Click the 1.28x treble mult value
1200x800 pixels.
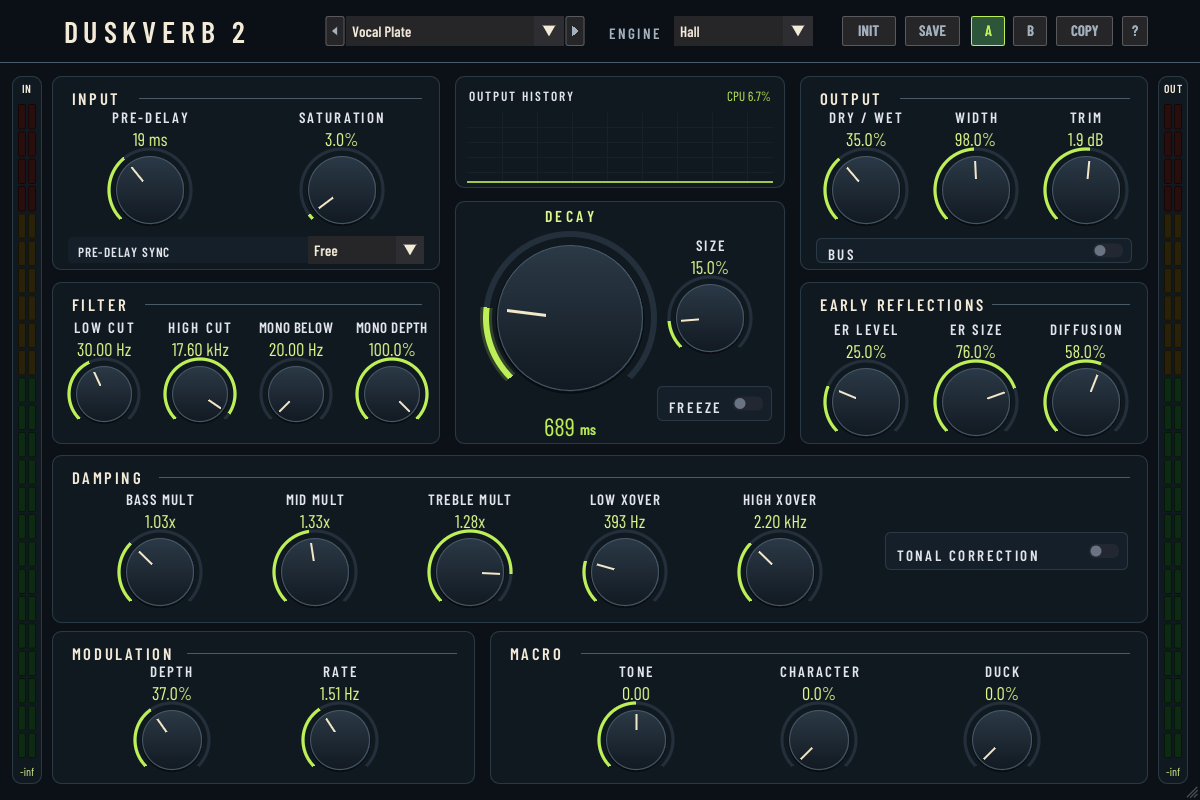470,522
